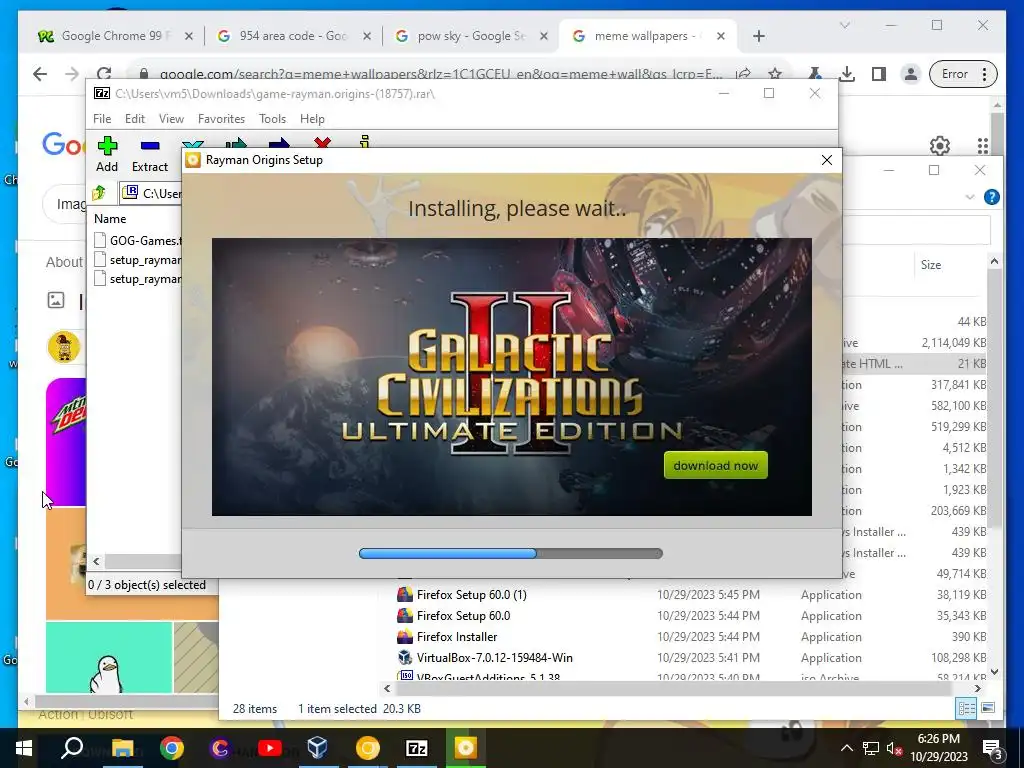1024x768 pixels.
Task: Open the 7-Zip View menu
Action: [x=171, y=119]
